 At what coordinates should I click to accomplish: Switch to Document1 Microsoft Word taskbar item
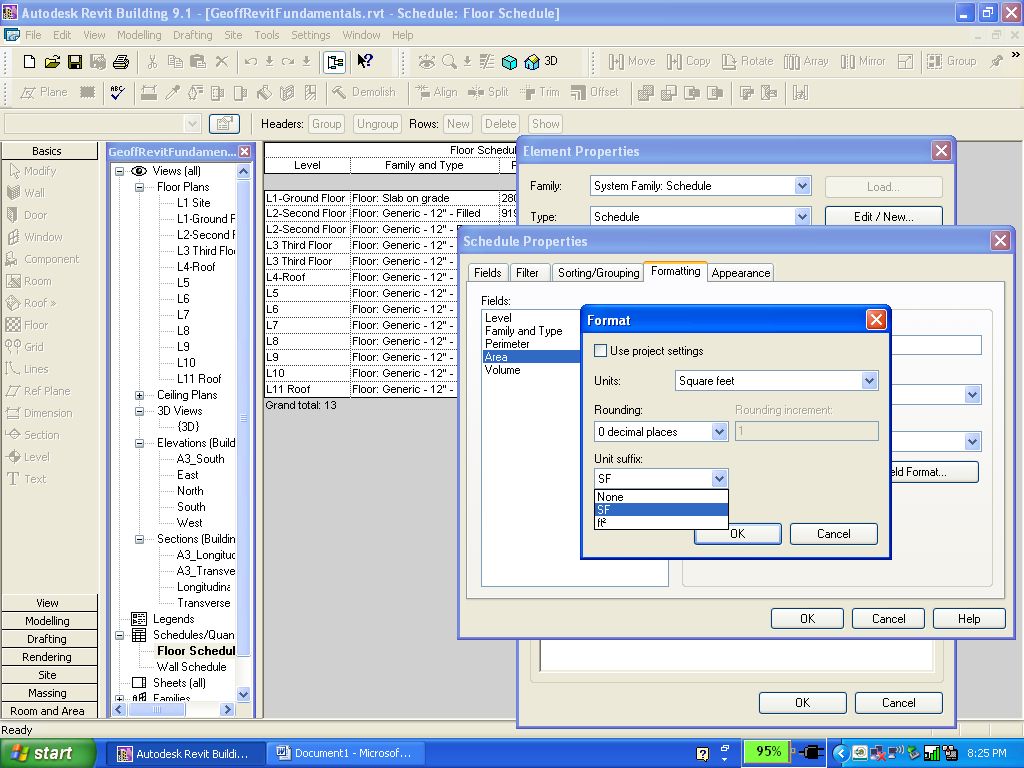pyautogui.click(x=344, y=753)
